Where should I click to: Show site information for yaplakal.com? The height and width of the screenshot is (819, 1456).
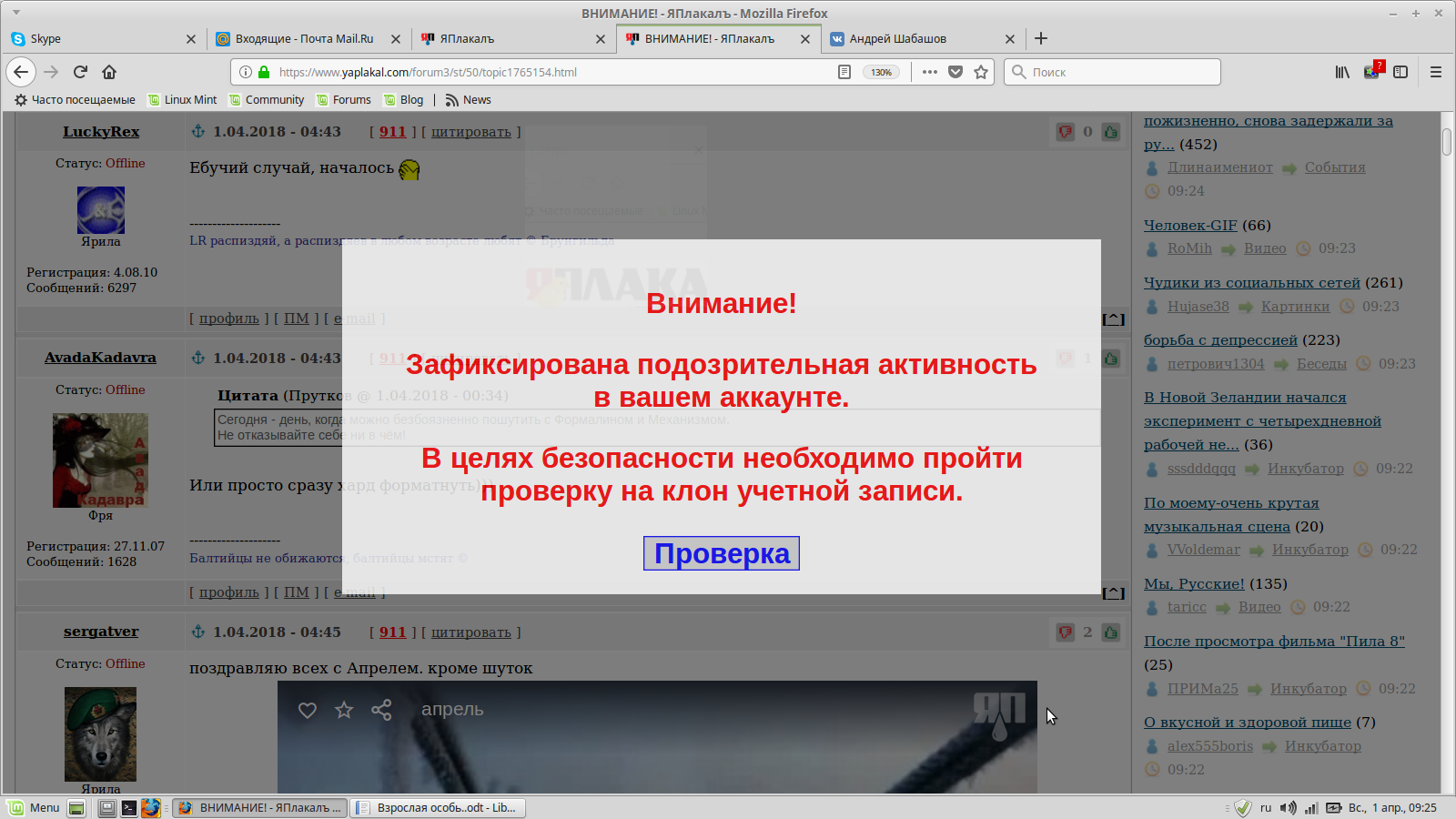tap(246, 72)
